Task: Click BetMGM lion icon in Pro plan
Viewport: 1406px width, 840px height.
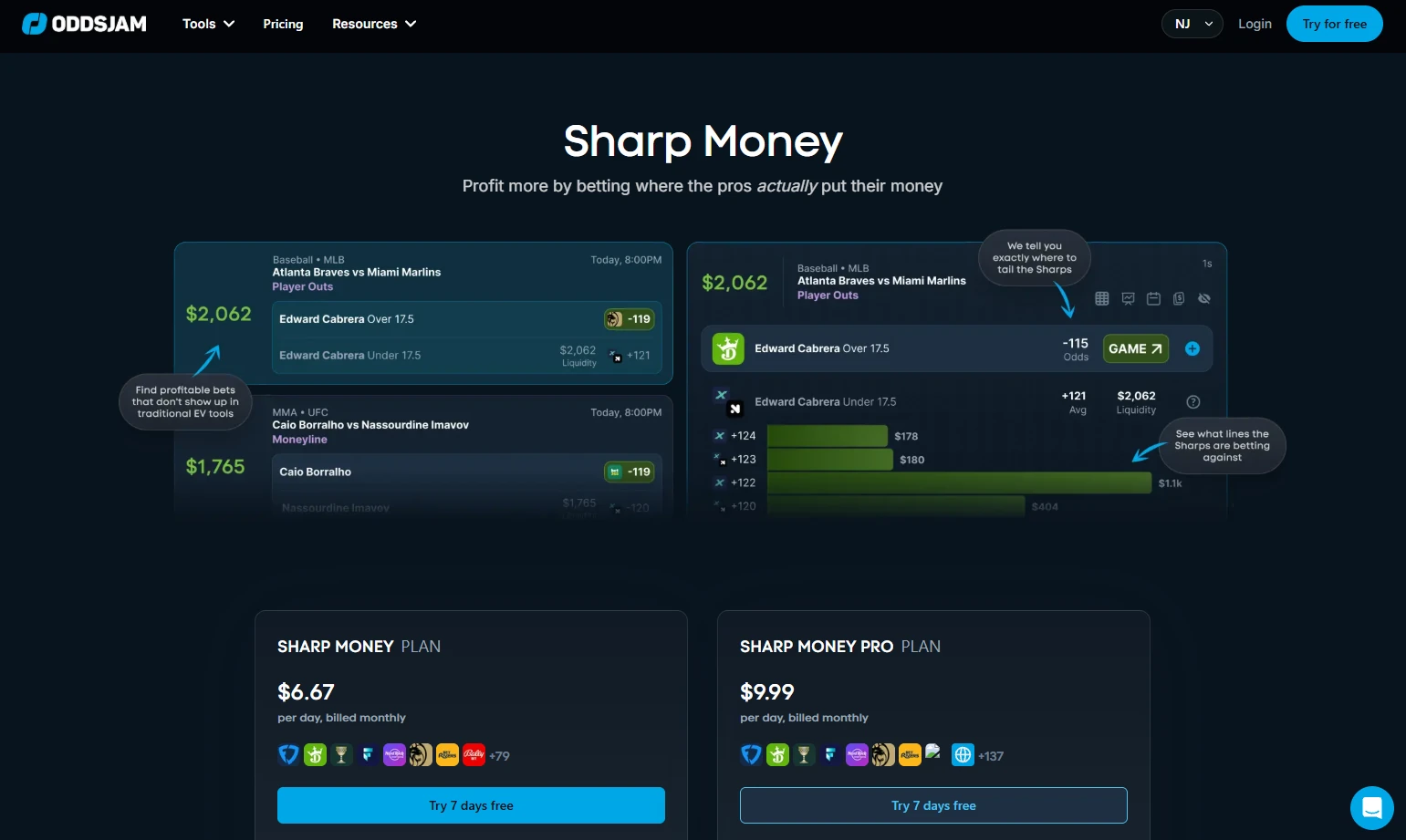Action: click(883, 755)
